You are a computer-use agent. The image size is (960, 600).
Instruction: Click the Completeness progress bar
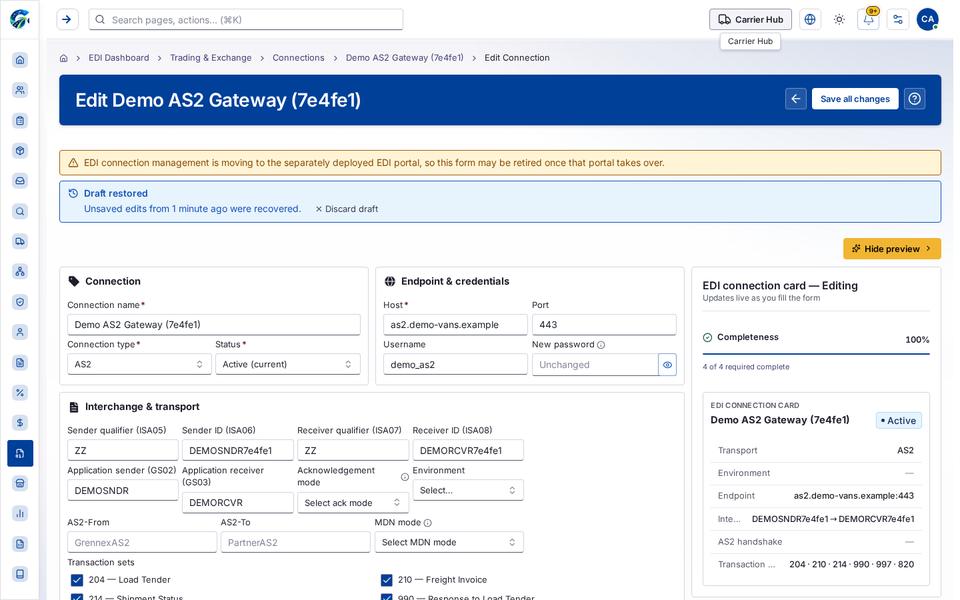[x=816, y=354]
